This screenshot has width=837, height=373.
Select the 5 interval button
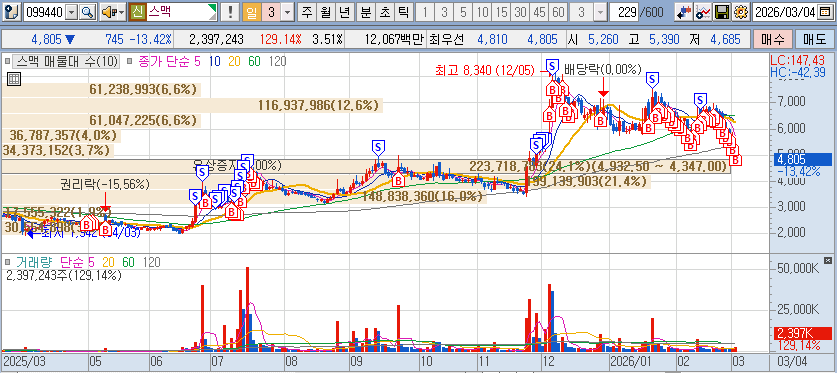(x=463, y=12)
